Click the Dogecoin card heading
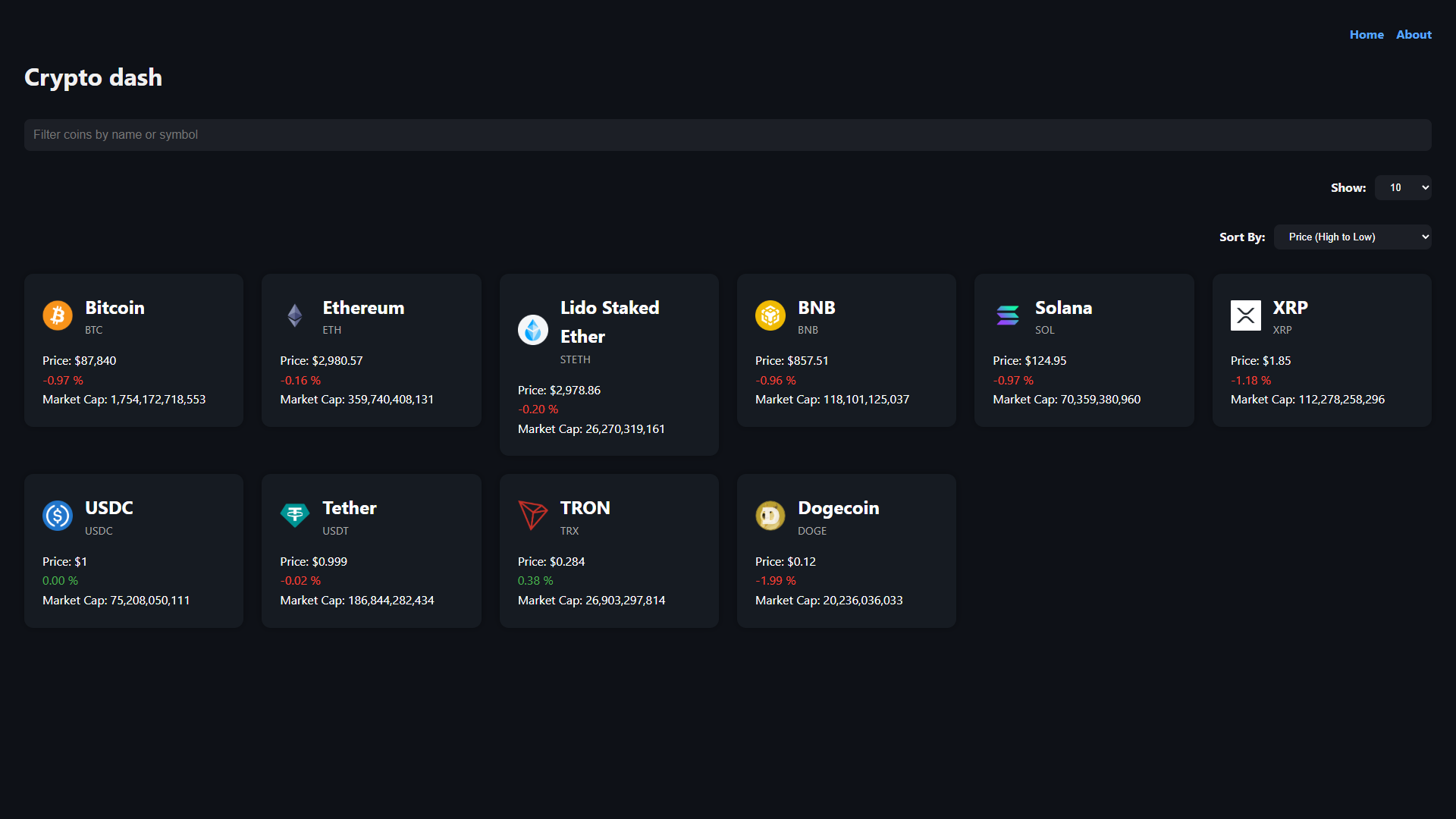 [x=838, y=508]
